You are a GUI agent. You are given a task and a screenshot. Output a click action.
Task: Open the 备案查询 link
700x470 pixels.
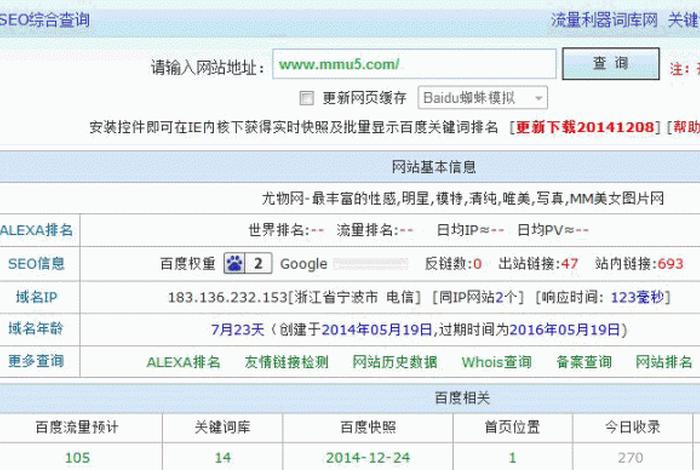584,362
